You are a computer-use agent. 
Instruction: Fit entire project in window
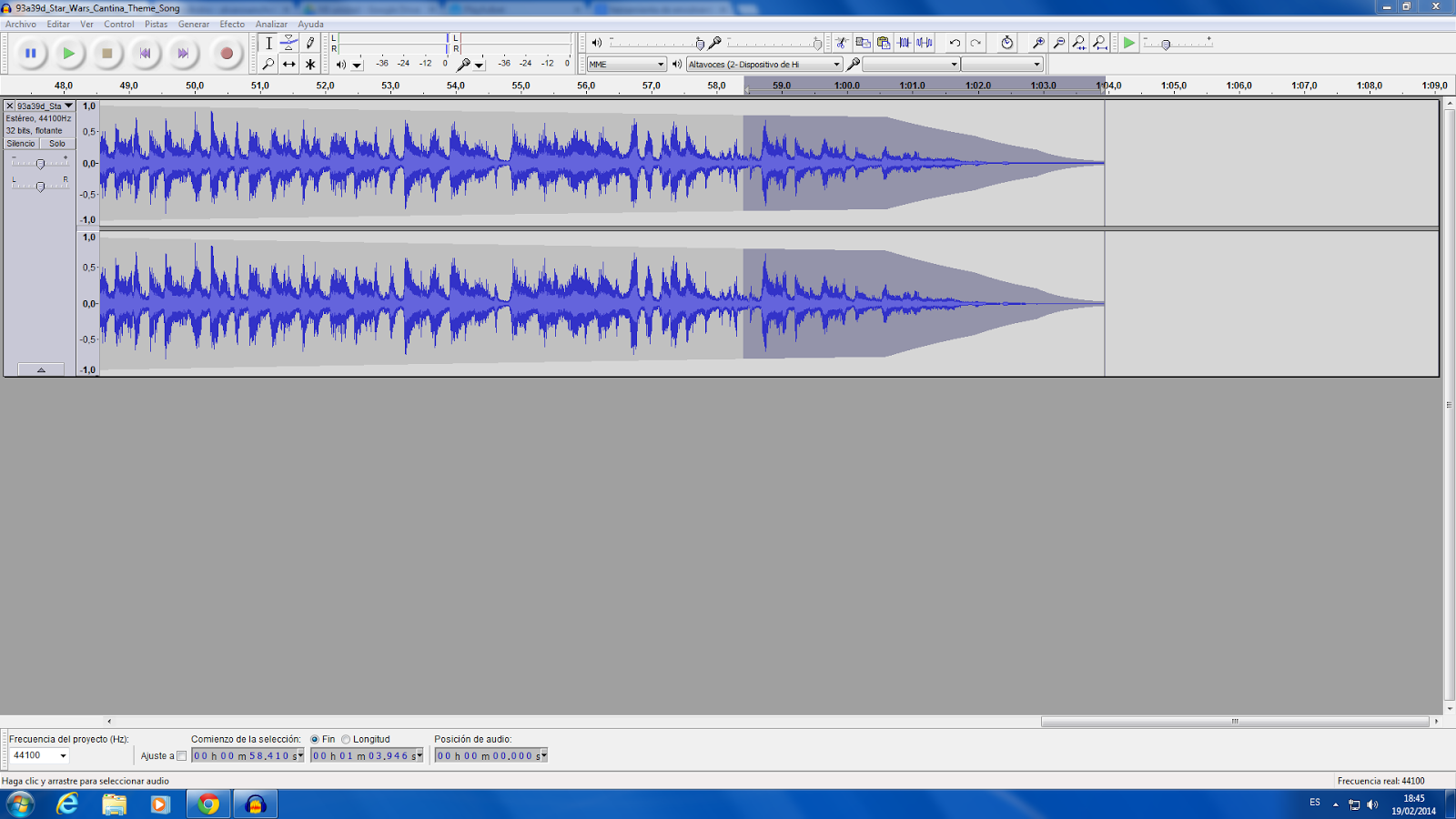pos(1100,43)
